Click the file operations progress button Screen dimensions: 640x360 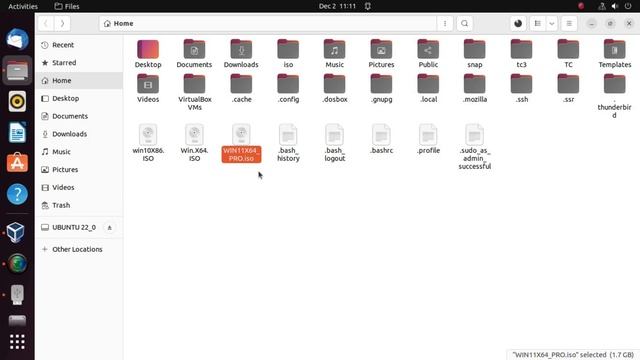[x=518, y=24]
